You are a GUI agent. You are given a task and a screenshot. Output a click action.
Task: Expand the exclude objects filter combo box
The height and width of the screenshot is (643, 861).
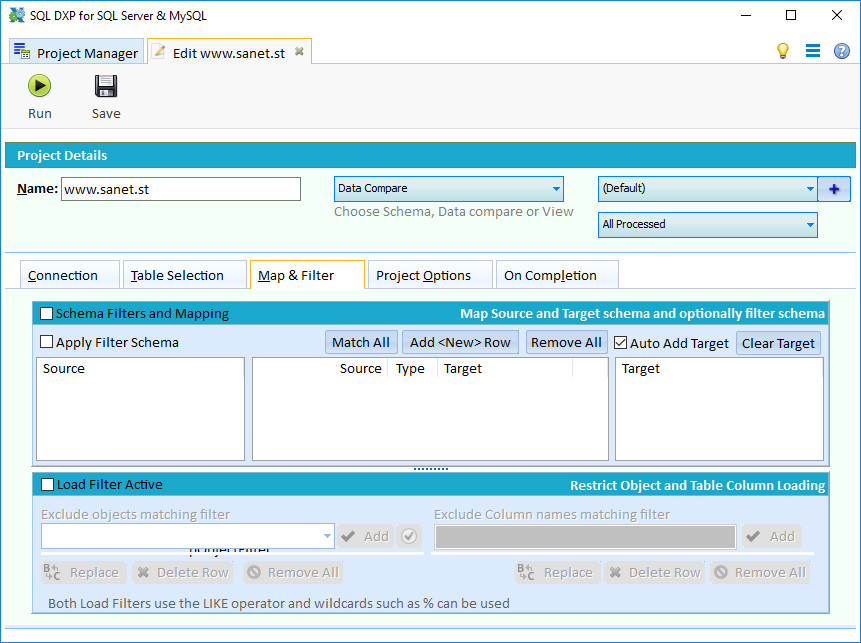(x=327, y=536)
